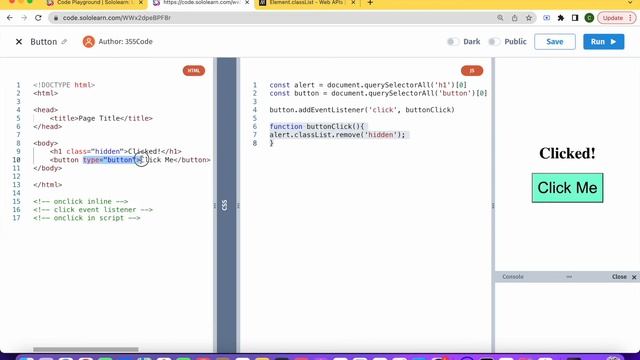Close the Button code editor with X

[x=19, y=42]
